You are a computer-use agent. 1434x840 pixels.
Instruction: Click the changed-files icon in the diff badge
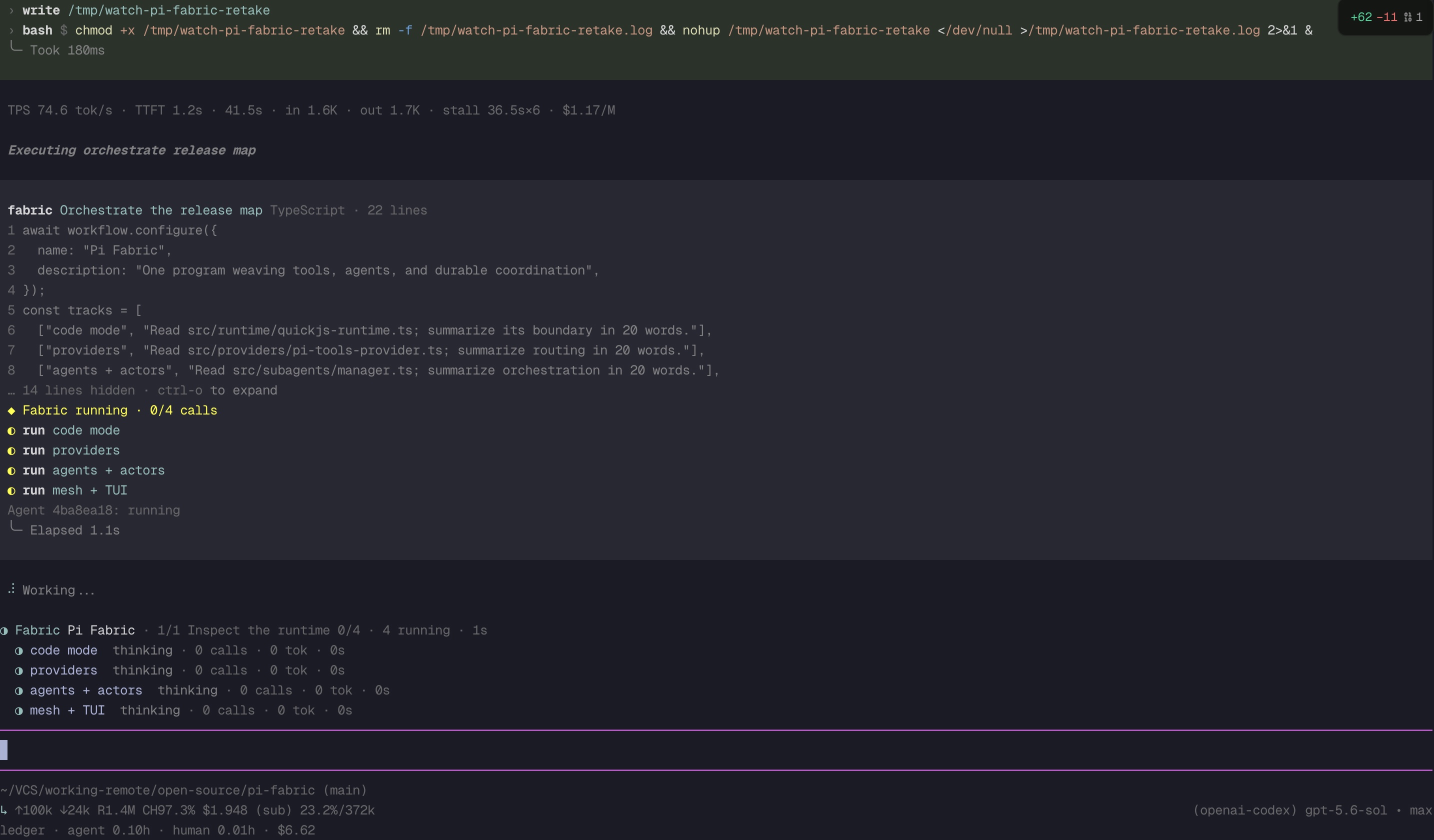coord(1408,17)
